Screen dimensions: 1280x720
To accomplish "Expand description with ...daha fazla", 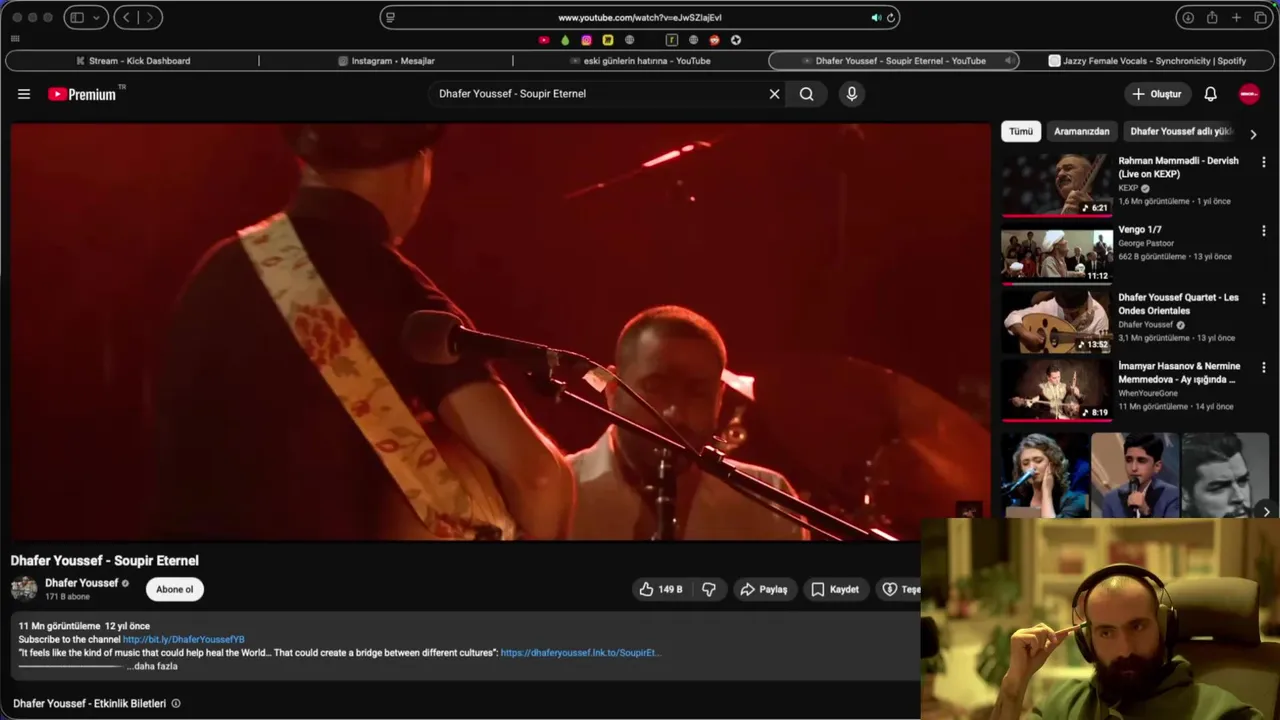I will [152, 666].
